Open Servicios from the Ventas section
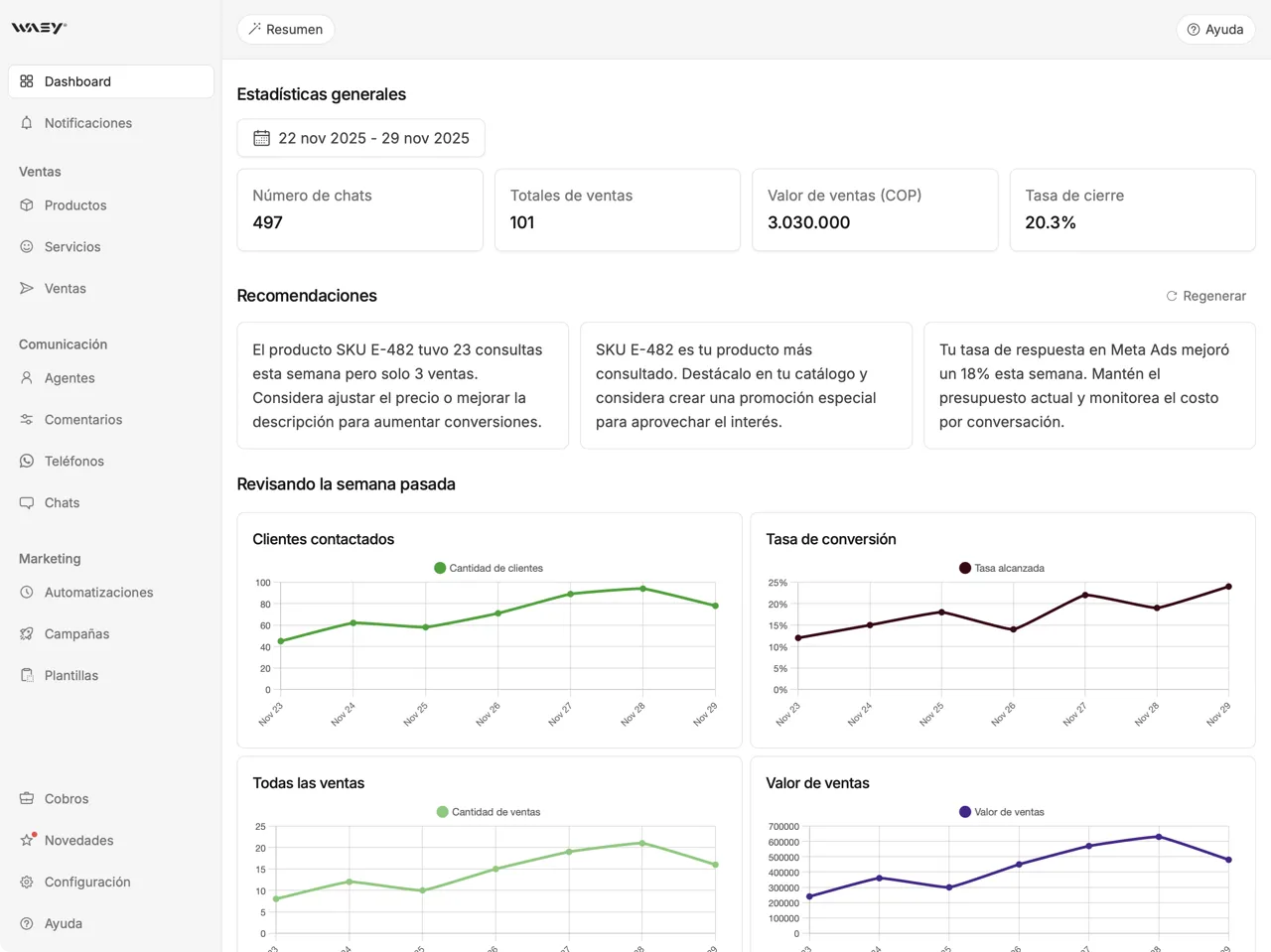 27,246
